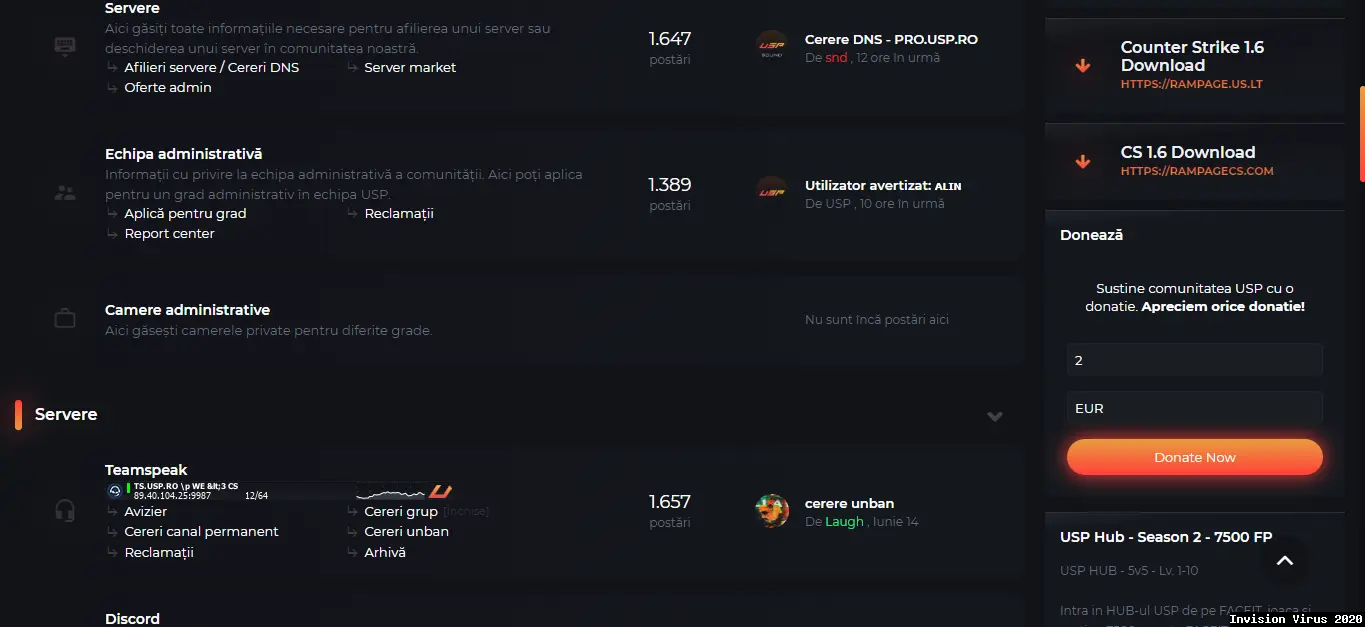
Task: Click the Counter Strike 1.6 download arrow icon
Action: point(1083,66)
